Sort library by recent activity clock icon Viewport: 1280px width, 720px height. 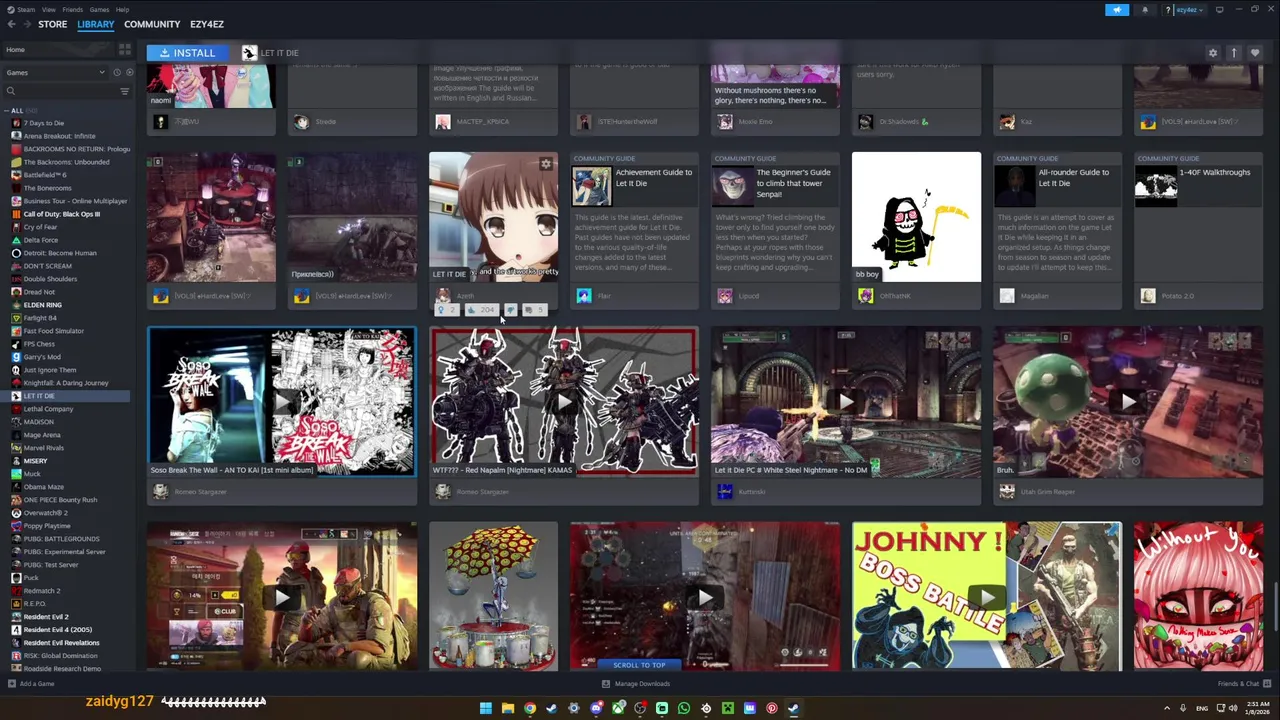(116, 72)
